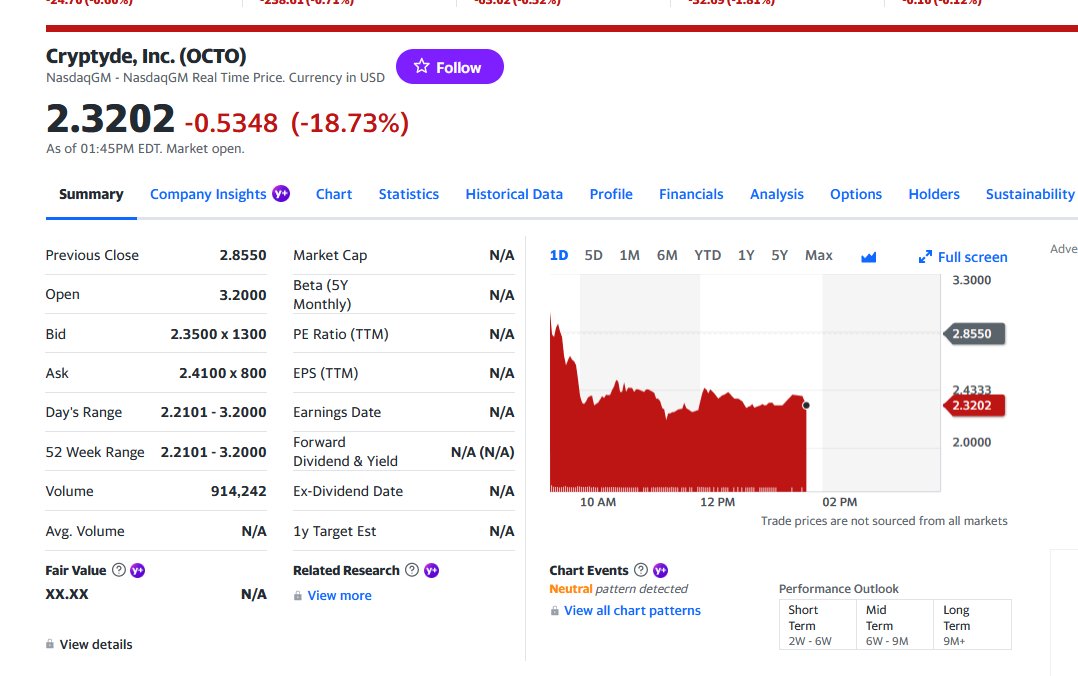The image size is (1078, 676).
Task: Open the Related Research help question icon
Action: pos(412,570)
